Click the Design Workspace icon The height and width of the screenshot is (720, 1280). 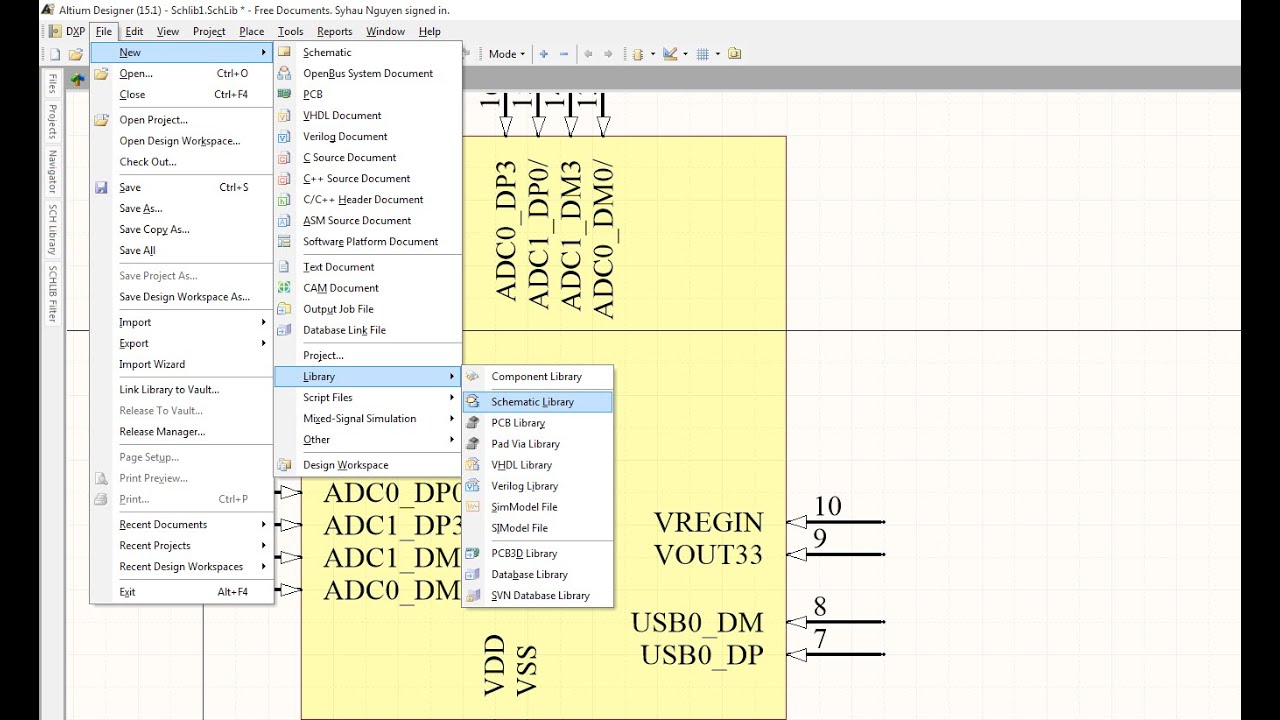(284, 465)
